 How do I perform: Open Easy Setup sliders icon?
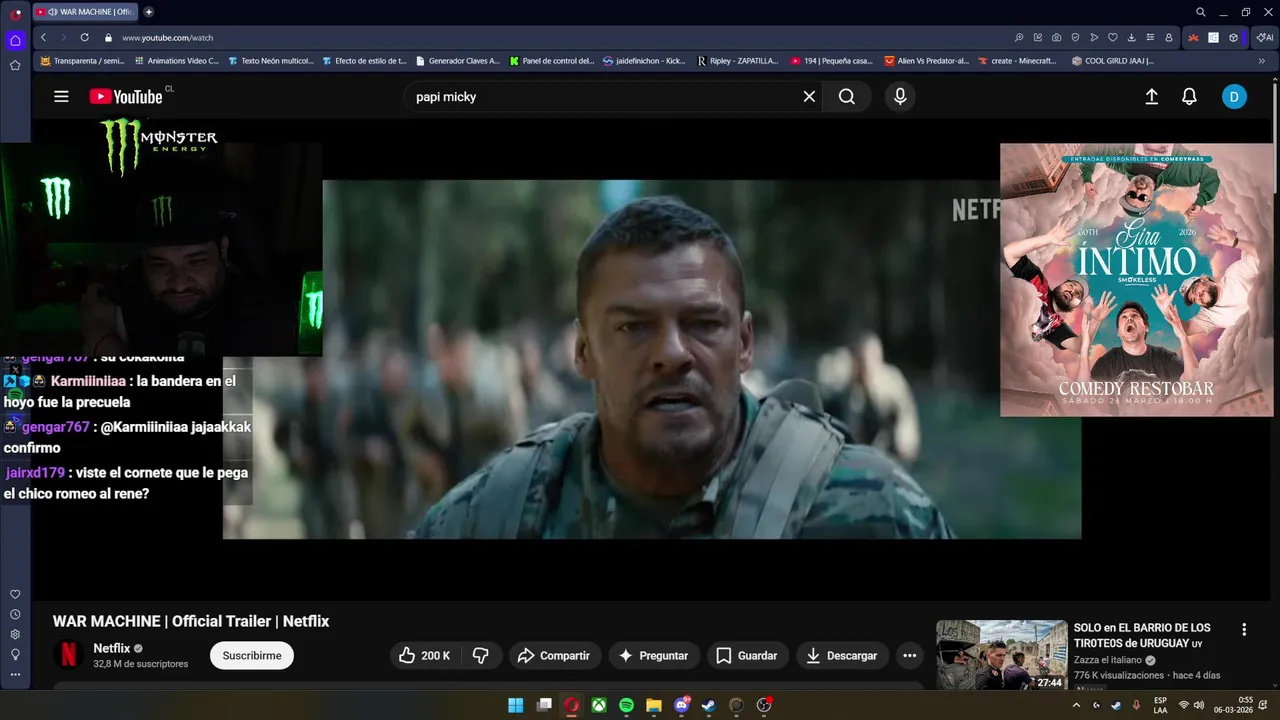coord(1150,37)
